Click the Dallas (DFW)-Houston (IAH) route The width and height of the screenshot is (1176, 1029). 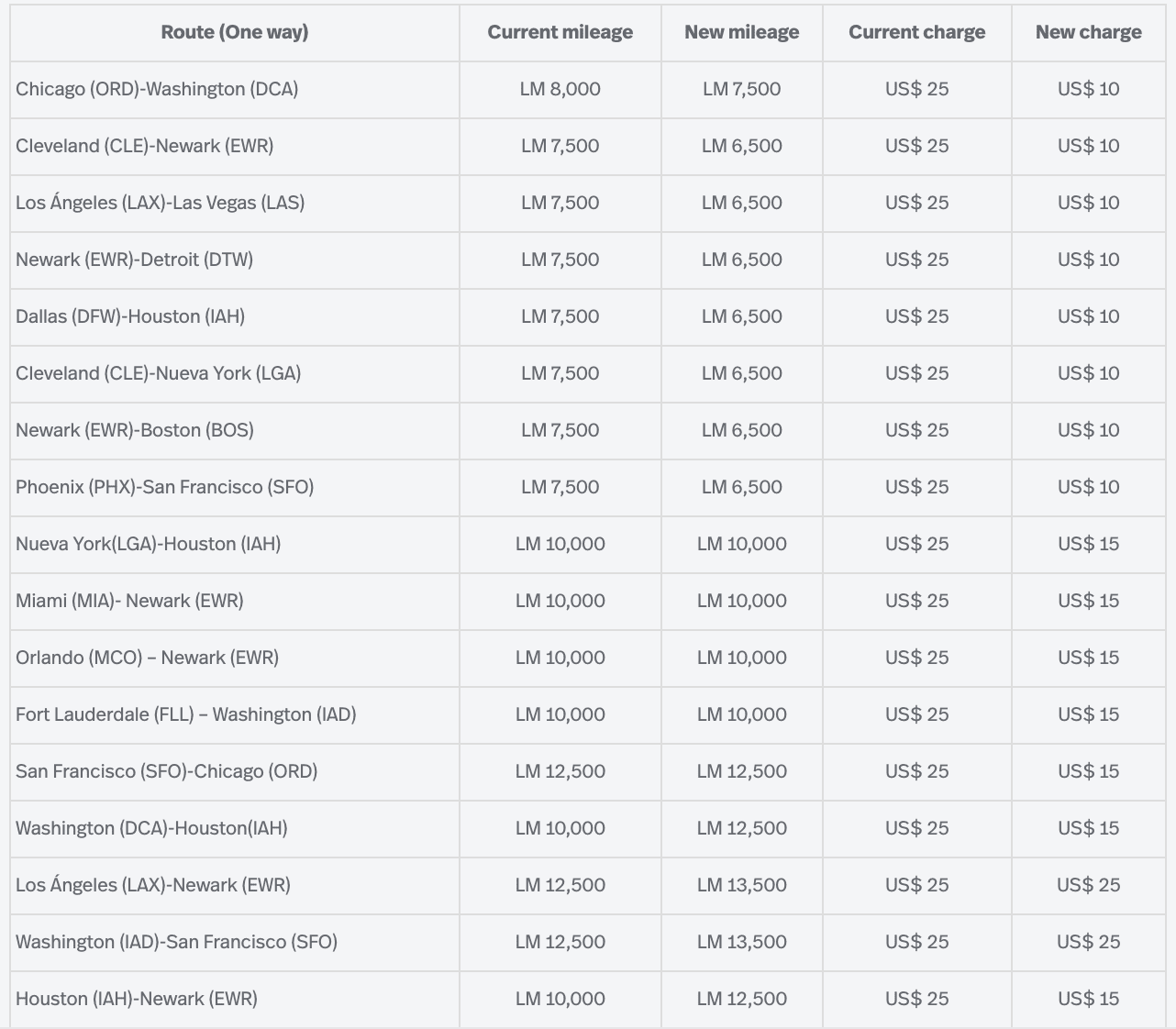coord(130,317)
